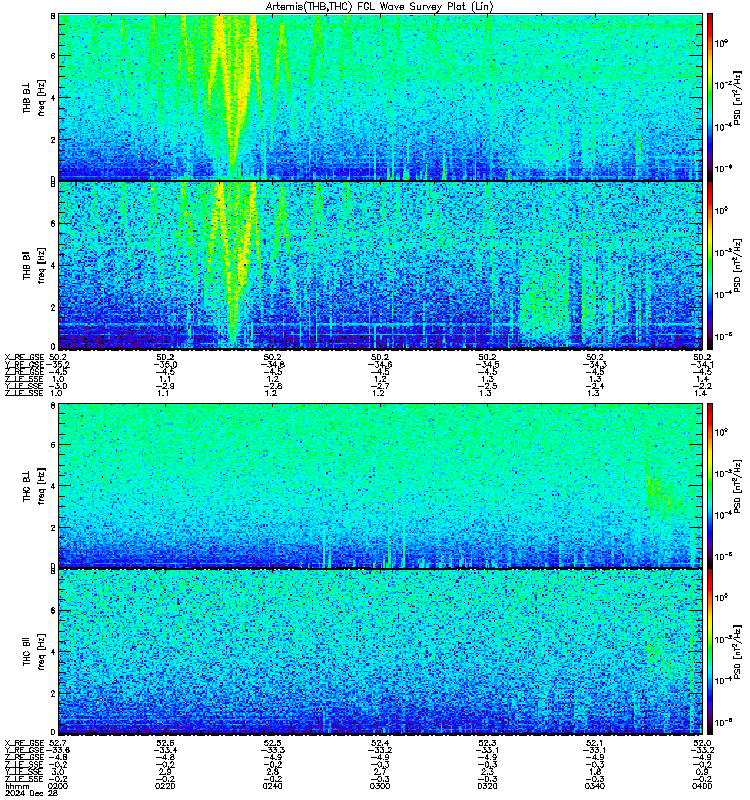
Task: Click the '0200' time tick label
Action: [57, 786]
